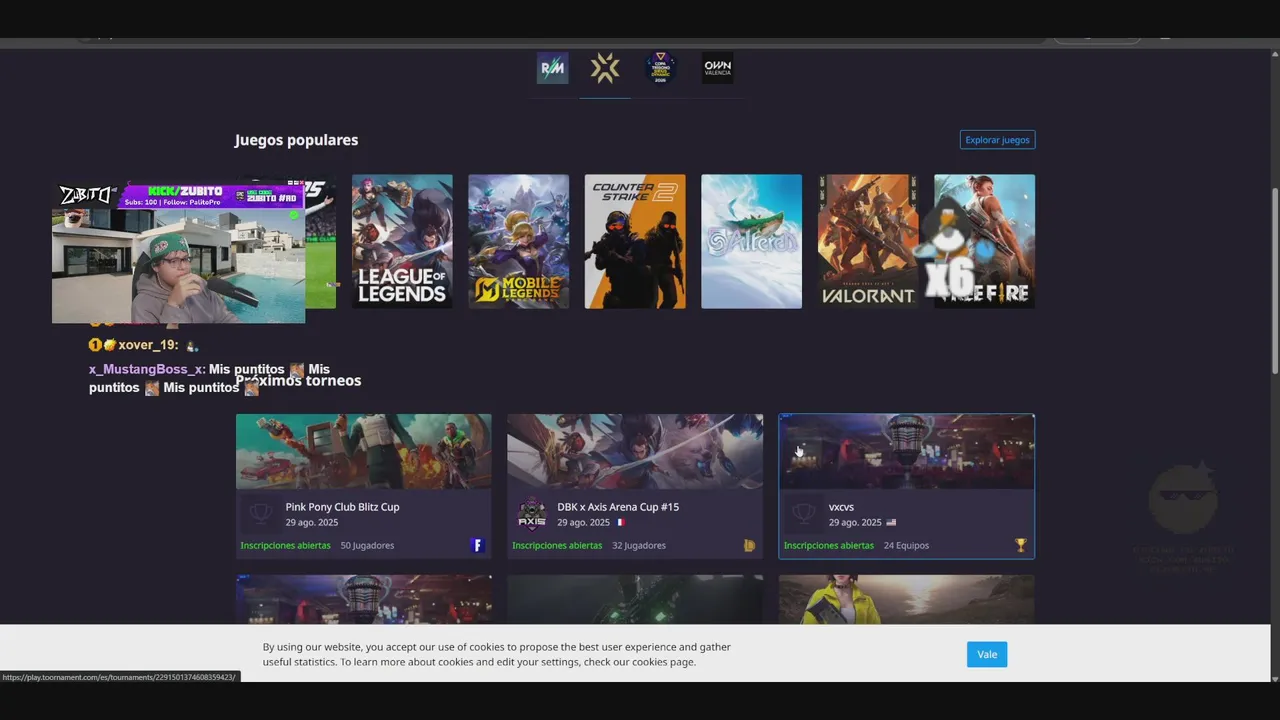Open the Free Fire game card
The height and width of the screenshot is (720, 1280).
984,241
